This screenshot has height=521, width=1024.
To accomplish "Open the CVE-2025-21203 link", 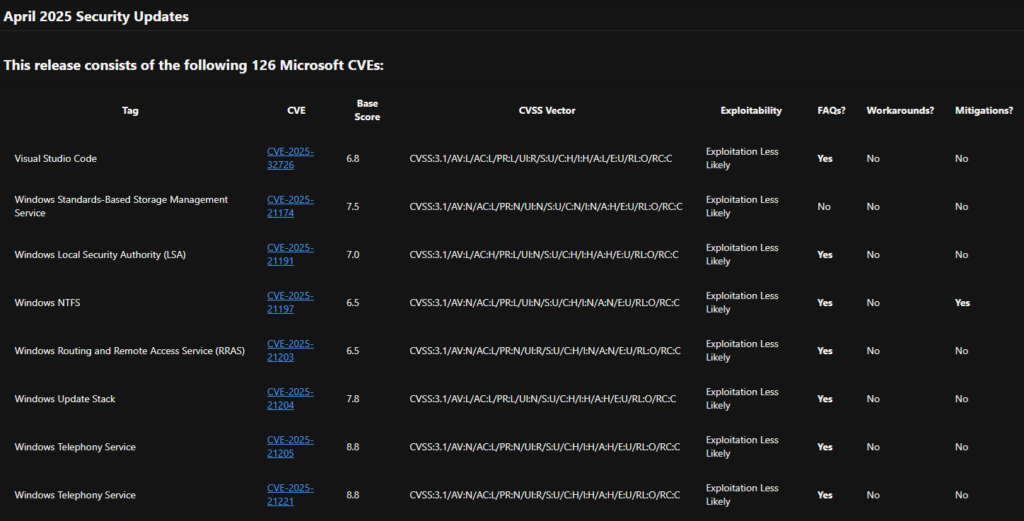I will 290,351.
